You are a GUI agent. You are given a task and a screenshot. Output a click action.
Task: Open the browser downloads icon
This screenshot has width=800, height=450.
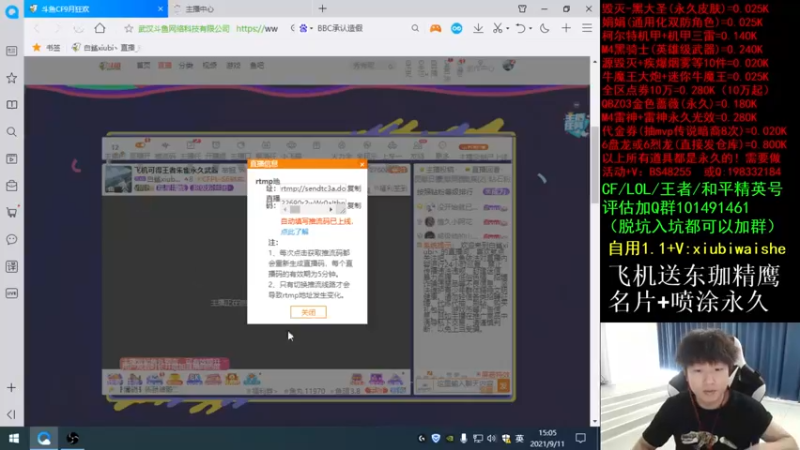click(x=478, y=29)
